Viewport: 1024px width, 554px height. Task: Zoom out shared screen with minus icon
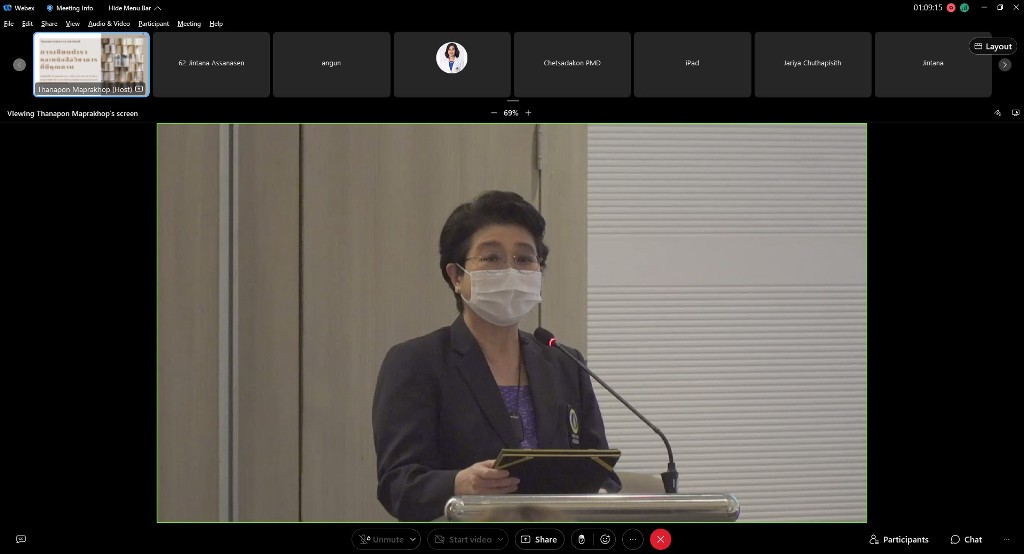click(493, 113)
